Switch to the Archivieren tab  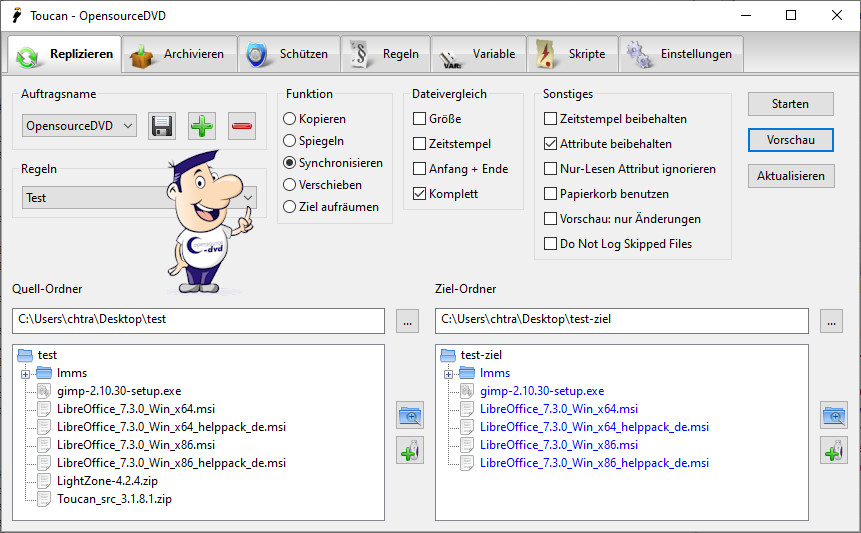tap(180, 54)
